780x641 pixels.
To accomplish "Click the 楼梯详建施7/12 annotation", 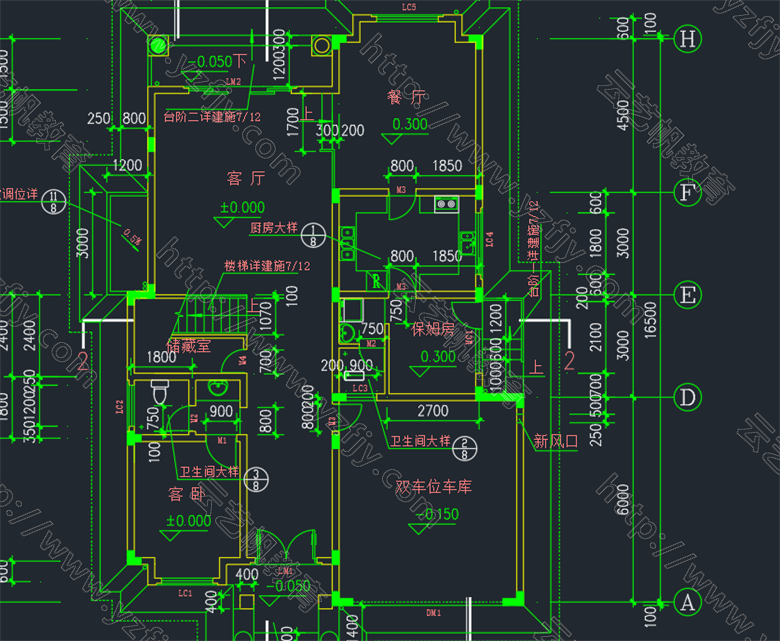I will click(267, 266).
